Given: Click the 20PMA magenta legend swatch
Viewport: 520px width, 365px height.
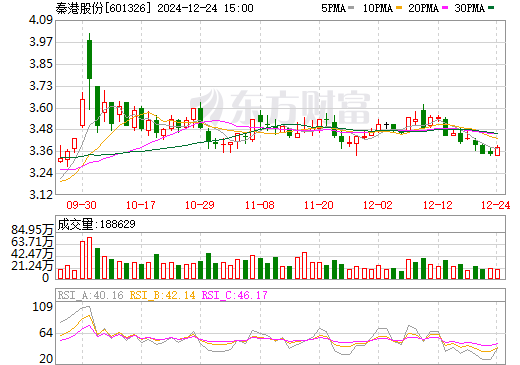Looking at the screenshot, I should tap(445, 8).
